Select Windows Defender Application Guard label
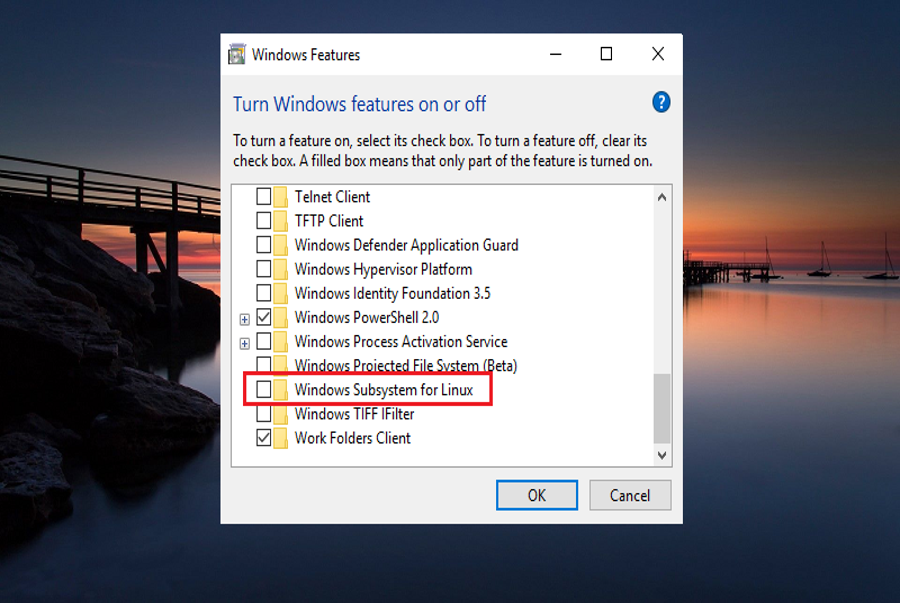This screenshot has width=900, height=603. 406,245
